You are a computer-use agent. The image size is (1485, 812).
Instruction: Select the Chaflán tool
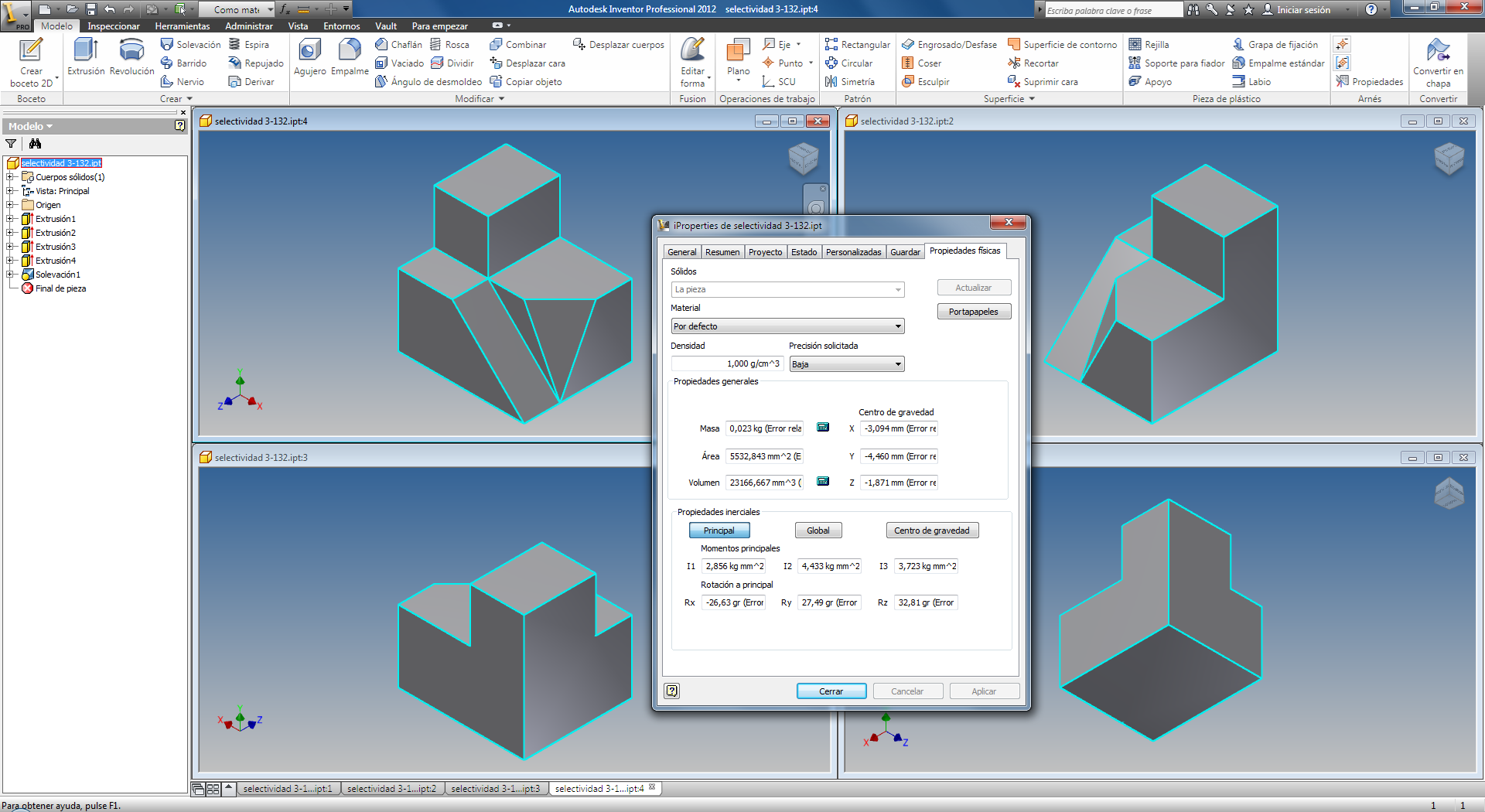pos(398,45)
